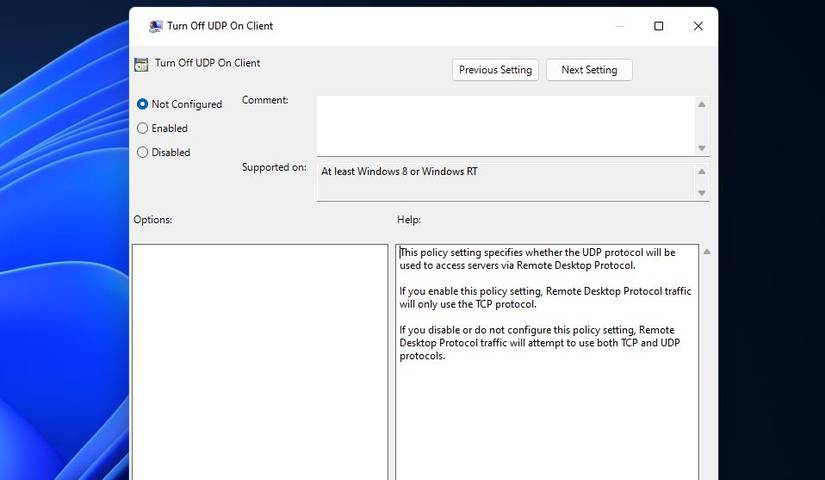
Task: Click the 'Turn Off UDP On Client' heading text
Action: [x=207, y=63]
